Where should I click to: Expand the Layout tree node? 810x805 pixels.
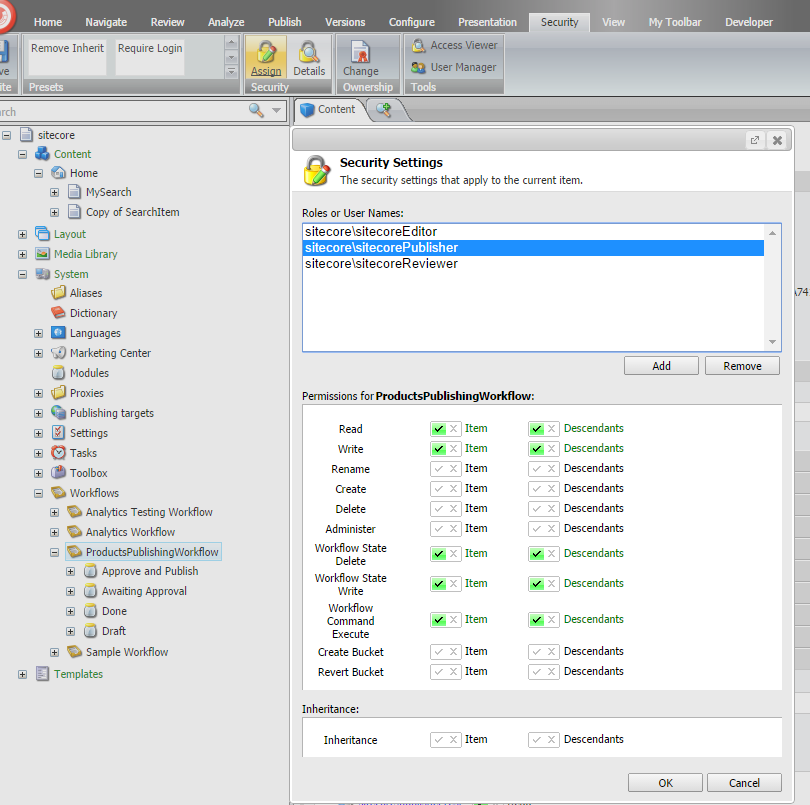tap(22, 234)
